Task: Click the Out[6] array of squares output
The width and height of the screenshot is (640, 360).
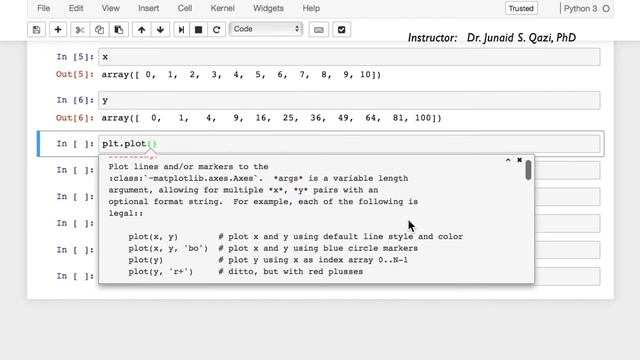Action: 271,118
